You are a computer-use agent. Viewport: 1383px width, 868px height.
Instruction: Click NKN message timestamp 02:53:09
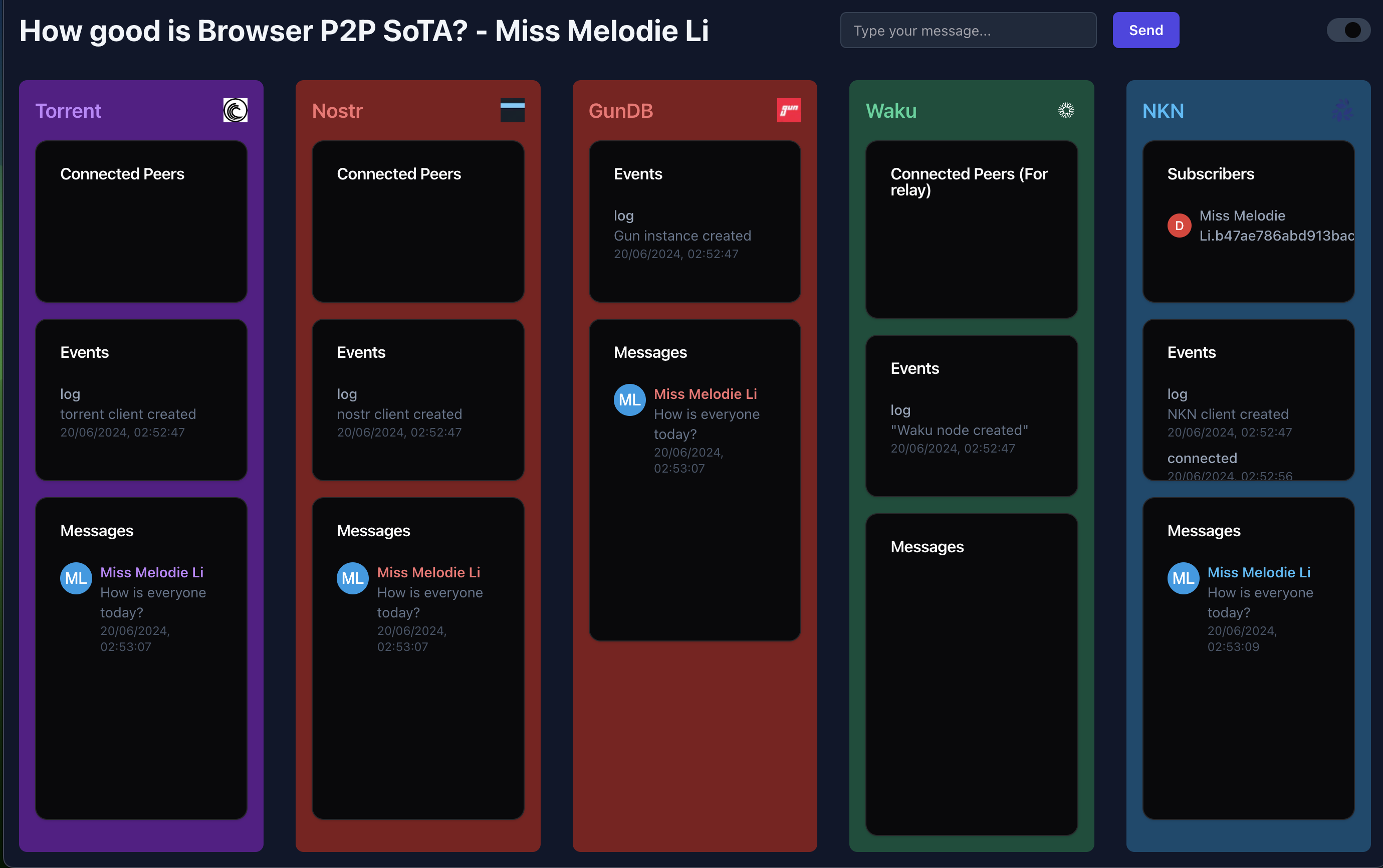pos(1242,638)
